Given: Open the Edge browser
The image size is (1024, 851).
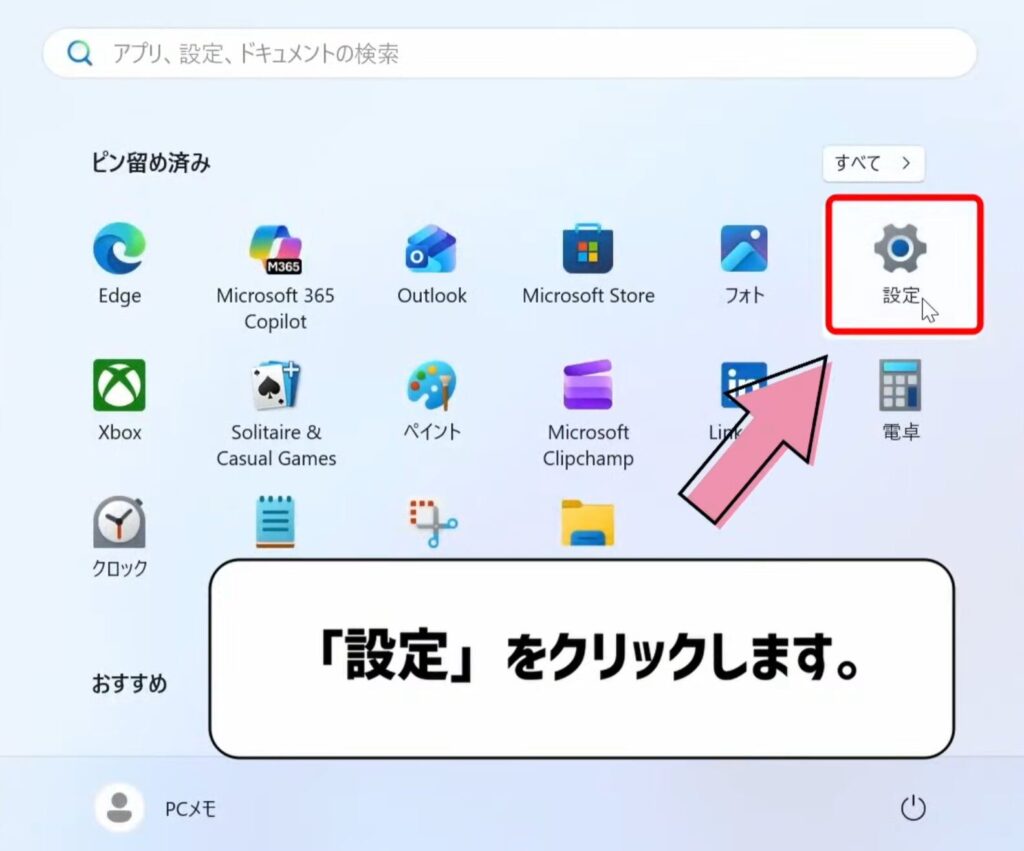Looking at the screenshot, I should [x=118, y=250].
